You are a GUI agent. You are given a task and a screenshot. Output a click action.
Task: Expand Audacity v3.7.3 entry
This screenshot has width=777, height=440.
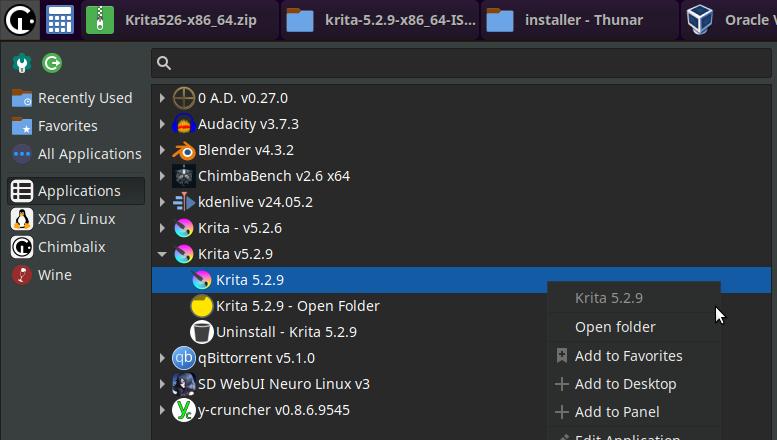[x=162, y=124]
